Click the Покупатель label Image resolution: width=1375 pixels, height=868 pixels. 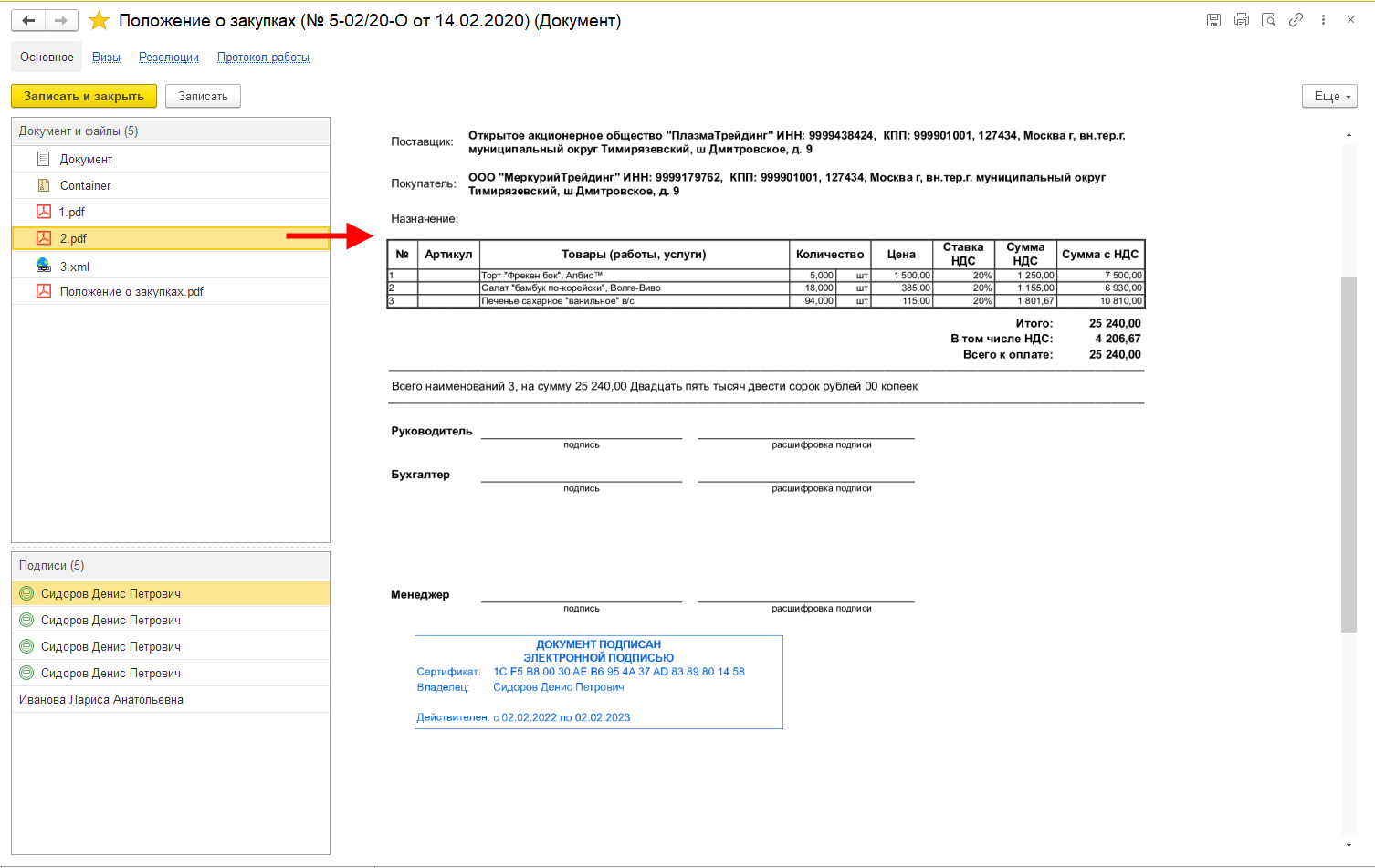(424, 183)
